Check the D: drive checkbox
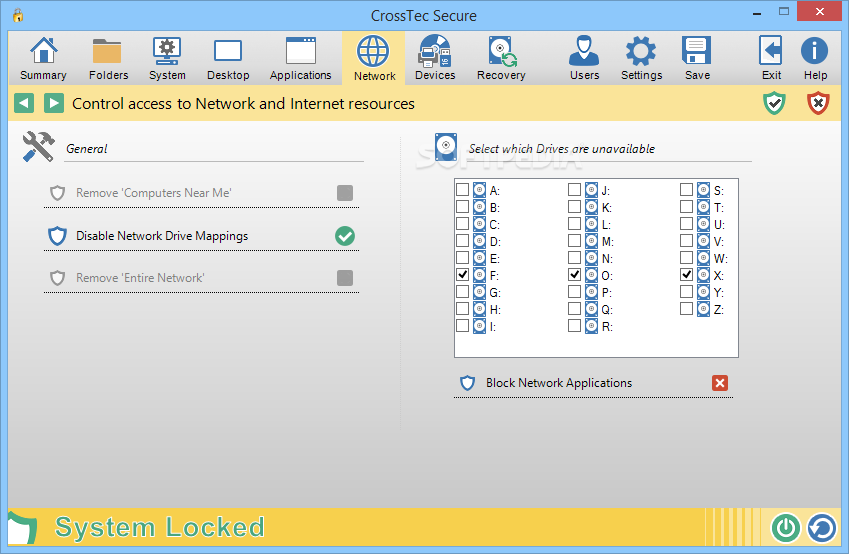This screenshot has height=554, width=849. pyautogui.click(x=462, y=240)
